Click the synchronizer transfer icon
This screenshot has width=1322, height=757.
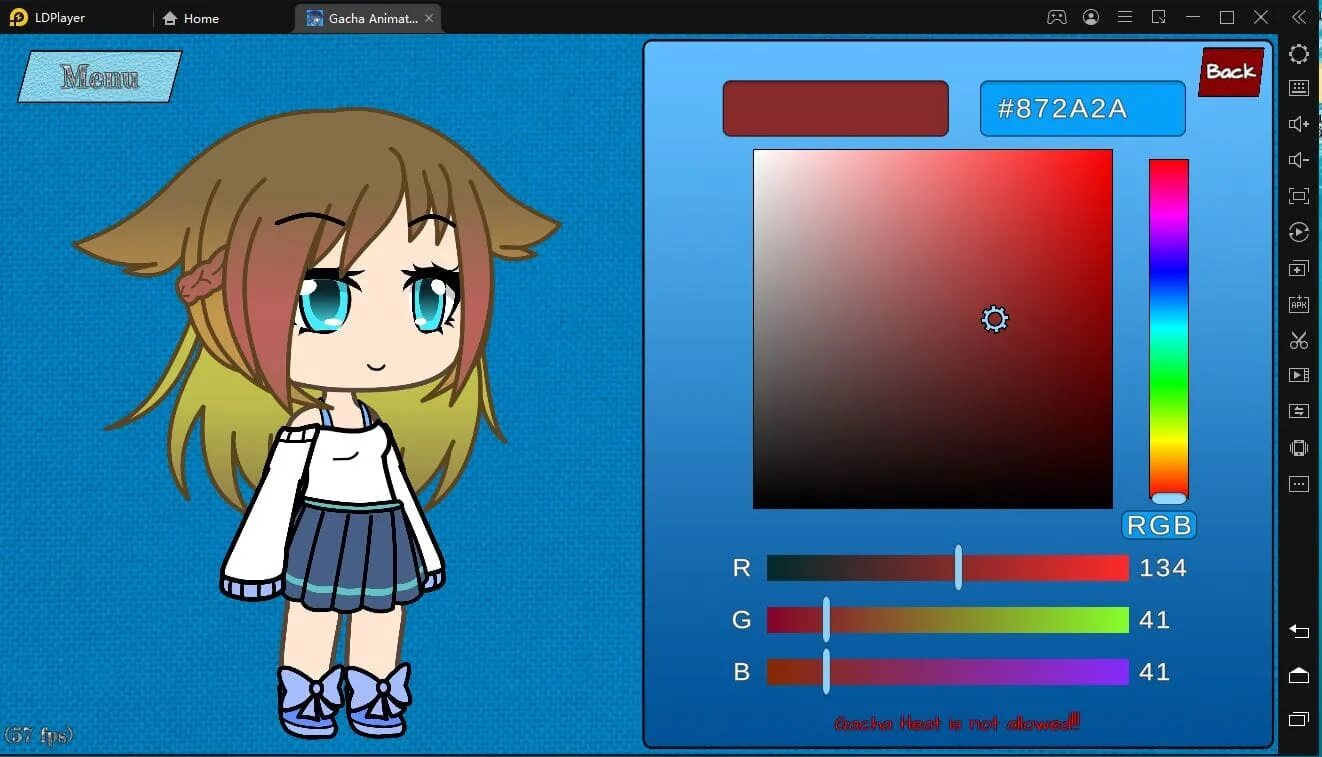pyautogui.click(x=1298, y=411)
